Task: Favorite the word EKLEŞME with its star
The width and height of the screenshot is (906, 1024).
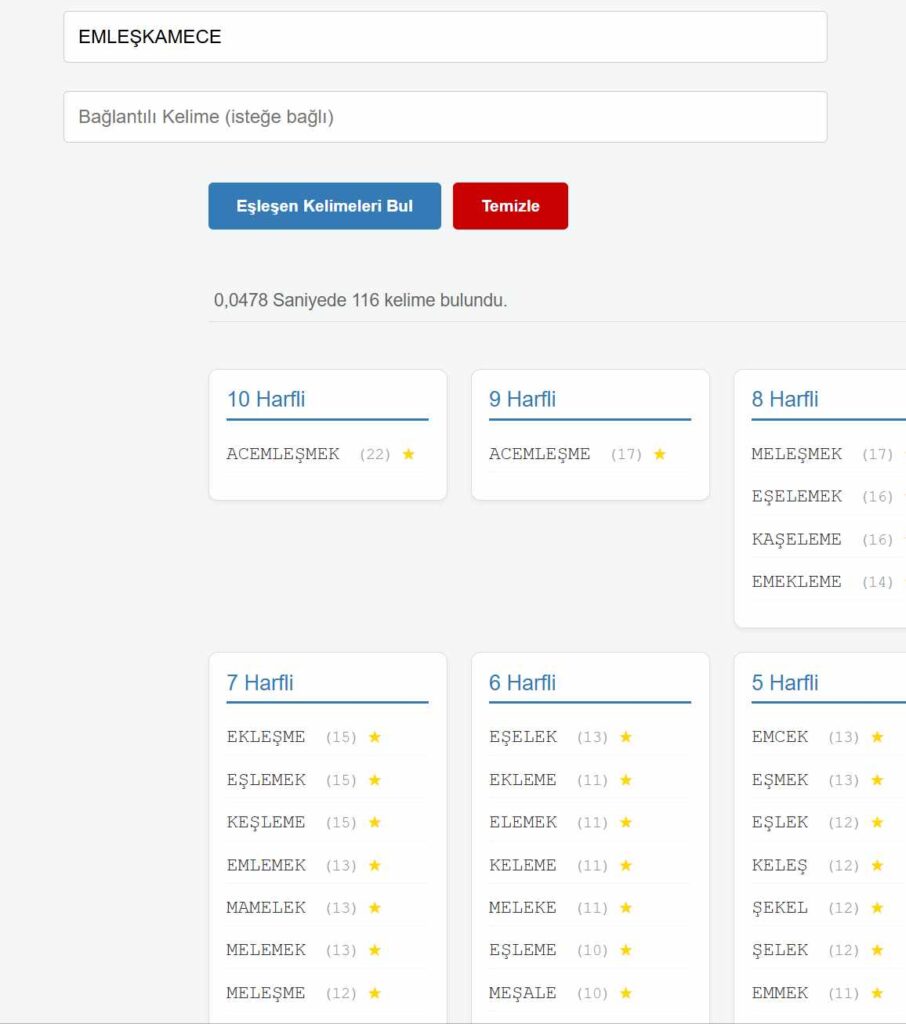Action: (x=375, y=737)
